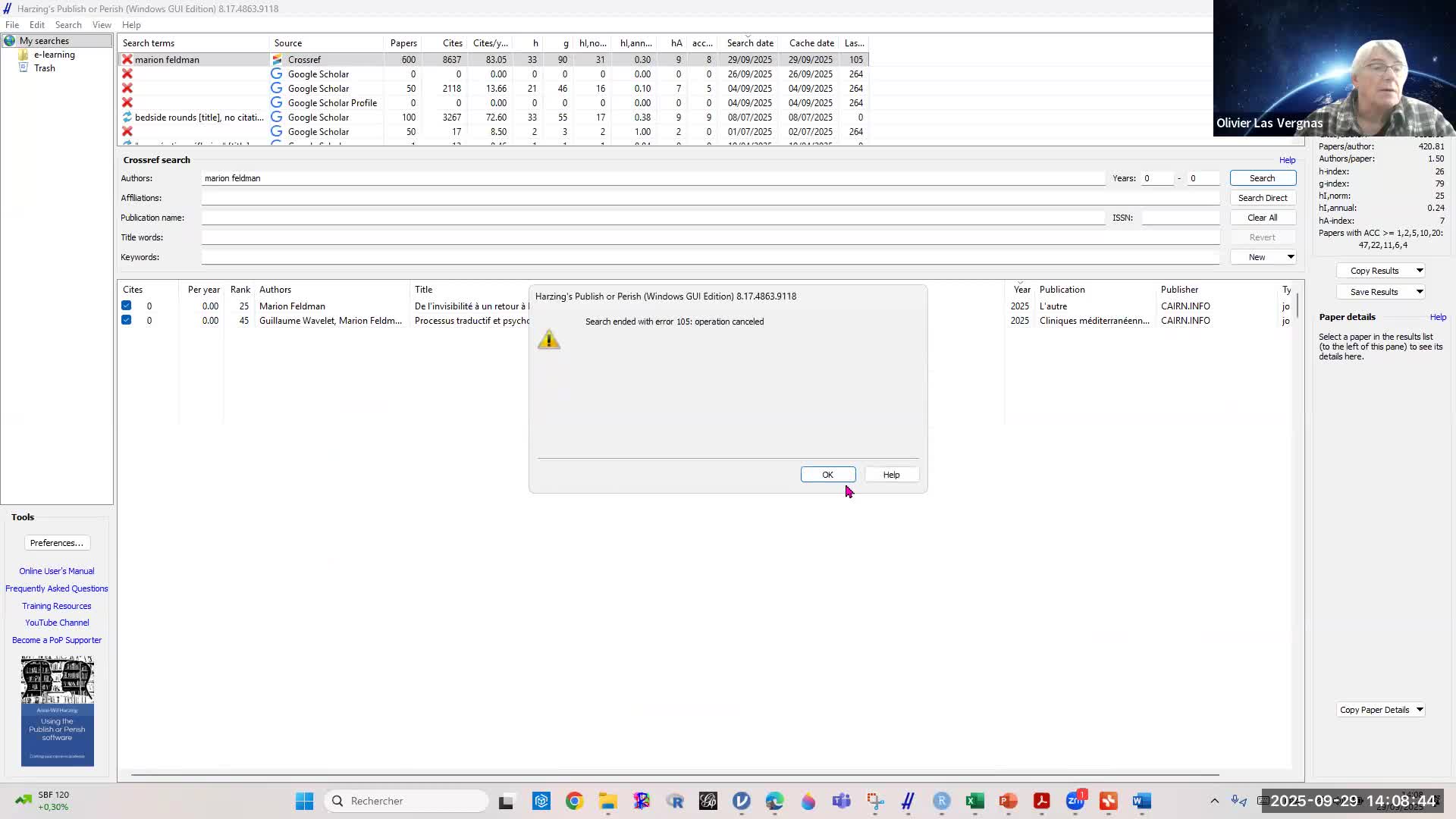Open the View menu
This screenshot has height=819, width=1456.
tap(102, 25)
